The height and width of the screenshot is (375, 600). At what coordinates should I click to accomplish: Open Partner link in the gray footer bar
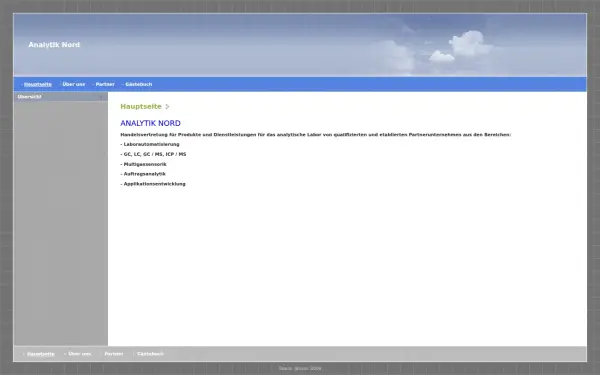[114, 354]
